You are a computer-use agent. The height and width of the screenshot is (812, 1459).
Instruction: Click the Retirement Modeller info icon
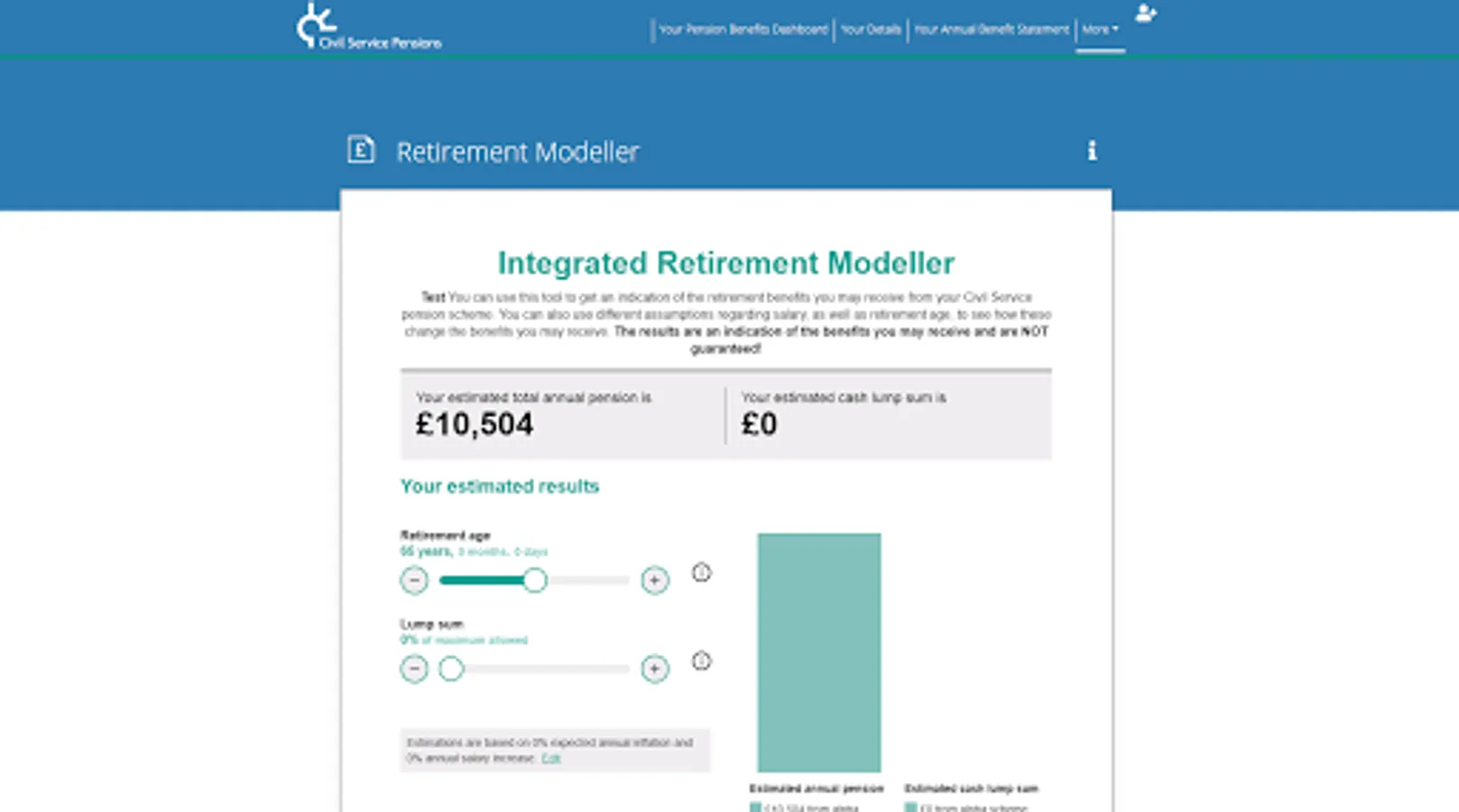[x=1092, y=151]
